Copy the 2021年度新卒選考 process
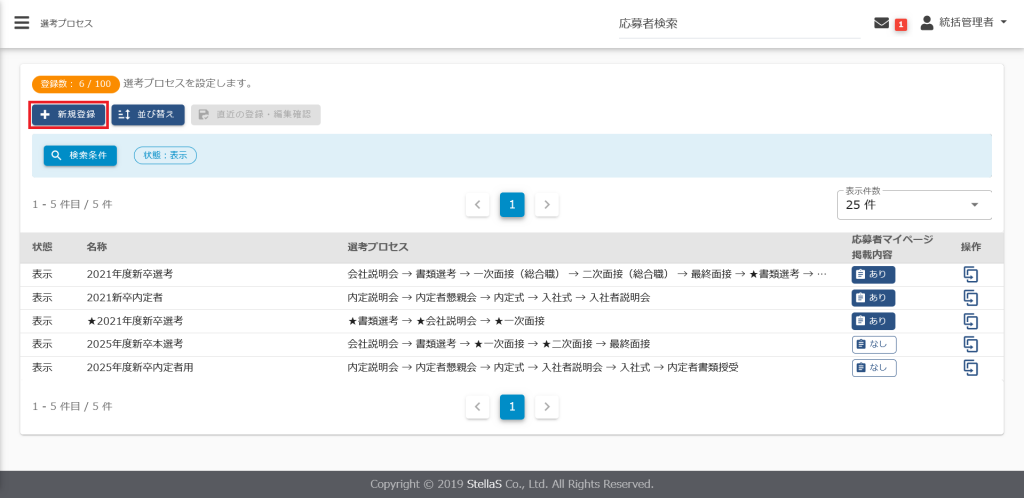This screenshot has height=498, width=1024. (x=970, y=275)
